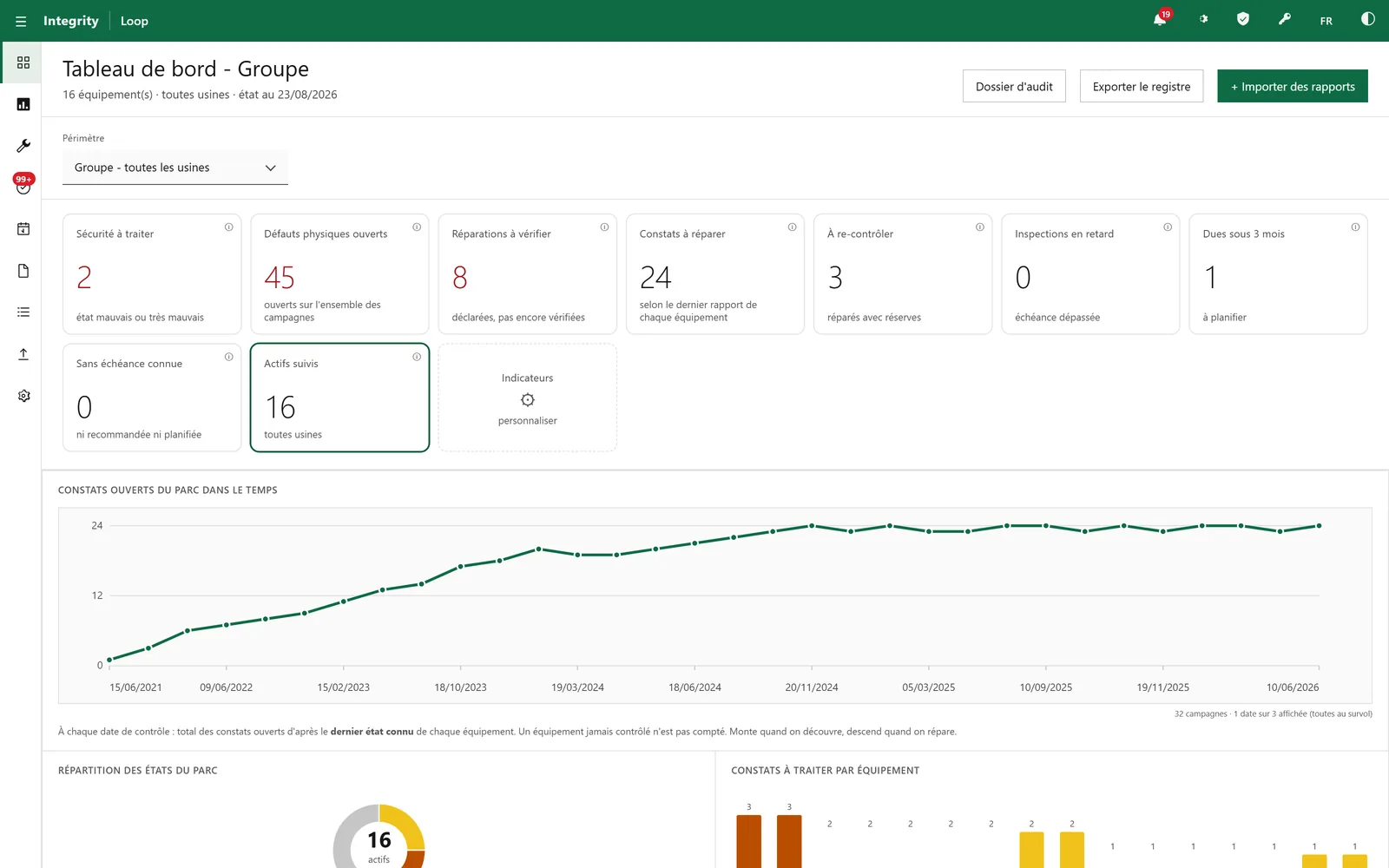
Task: Click the '18/10/2023' axis date label
Action: [460, 687]
